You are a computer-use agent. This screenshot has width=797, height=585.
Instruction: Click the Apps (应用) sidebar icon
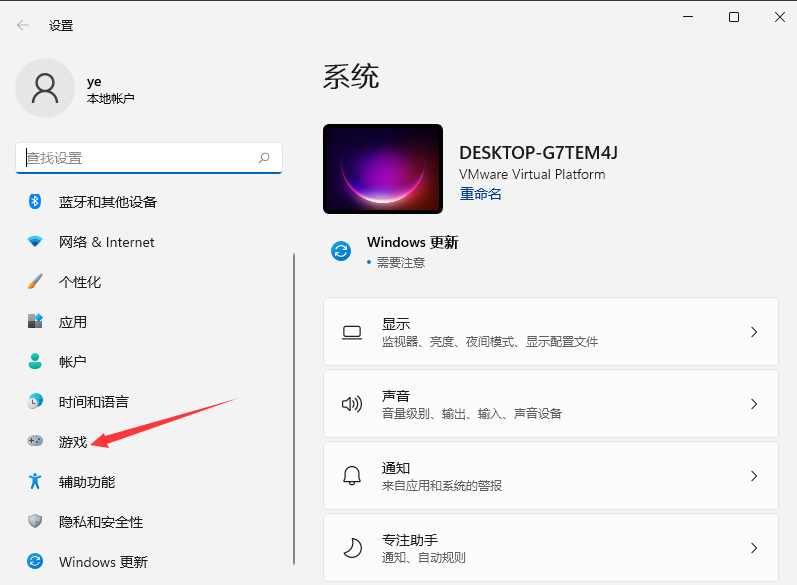click(35, 322)
